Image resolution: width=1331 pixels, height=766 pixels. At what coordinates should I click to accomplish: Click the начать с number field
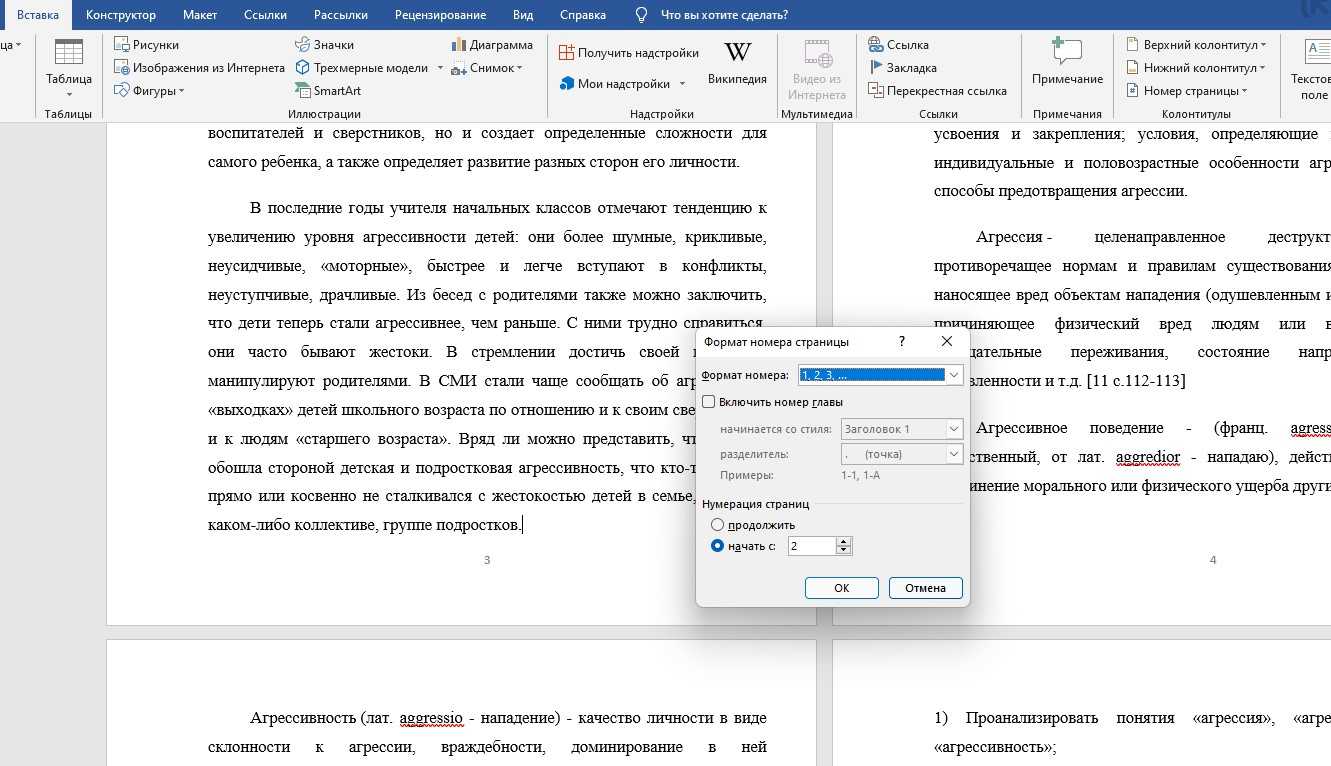811,546
